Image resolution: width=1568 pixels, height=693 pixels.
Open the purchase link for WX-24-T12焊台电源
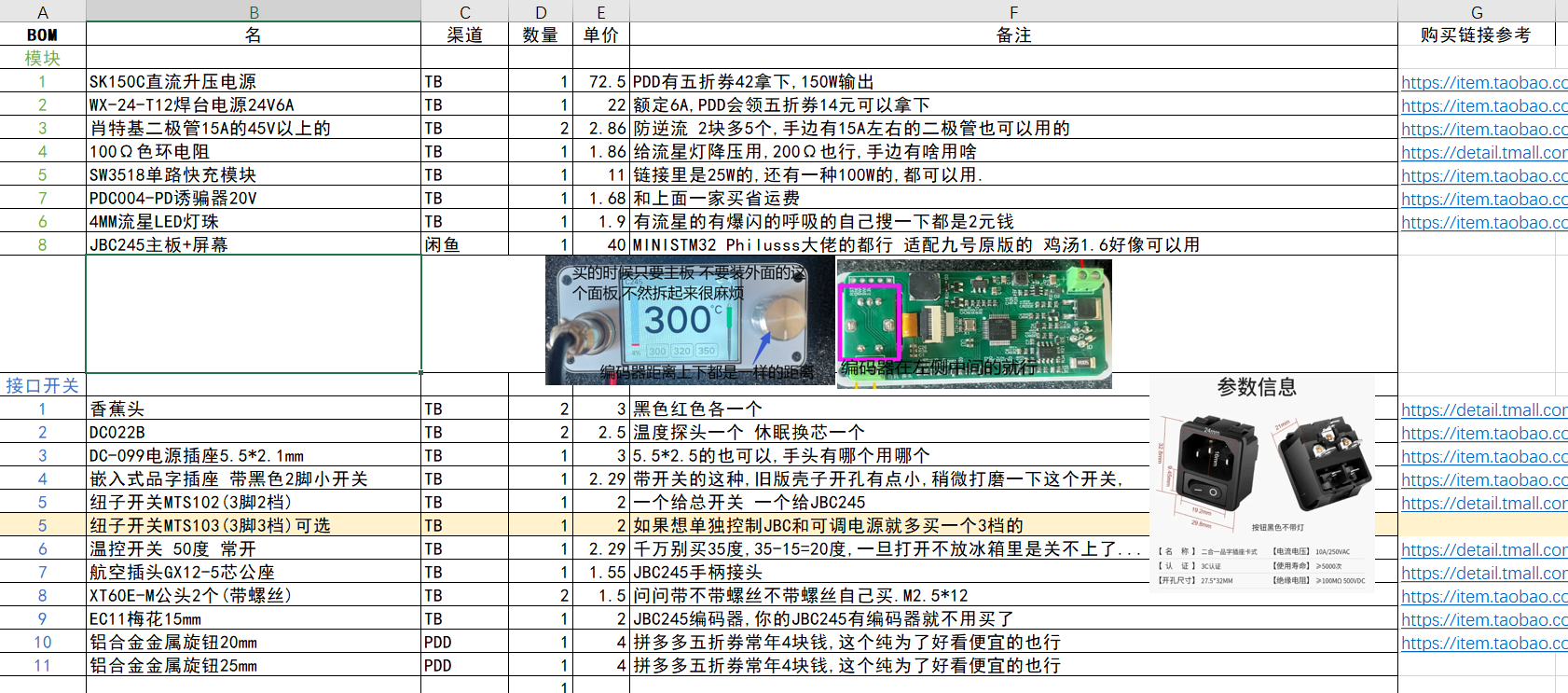pyautogui.click(x=1484, y=105)
